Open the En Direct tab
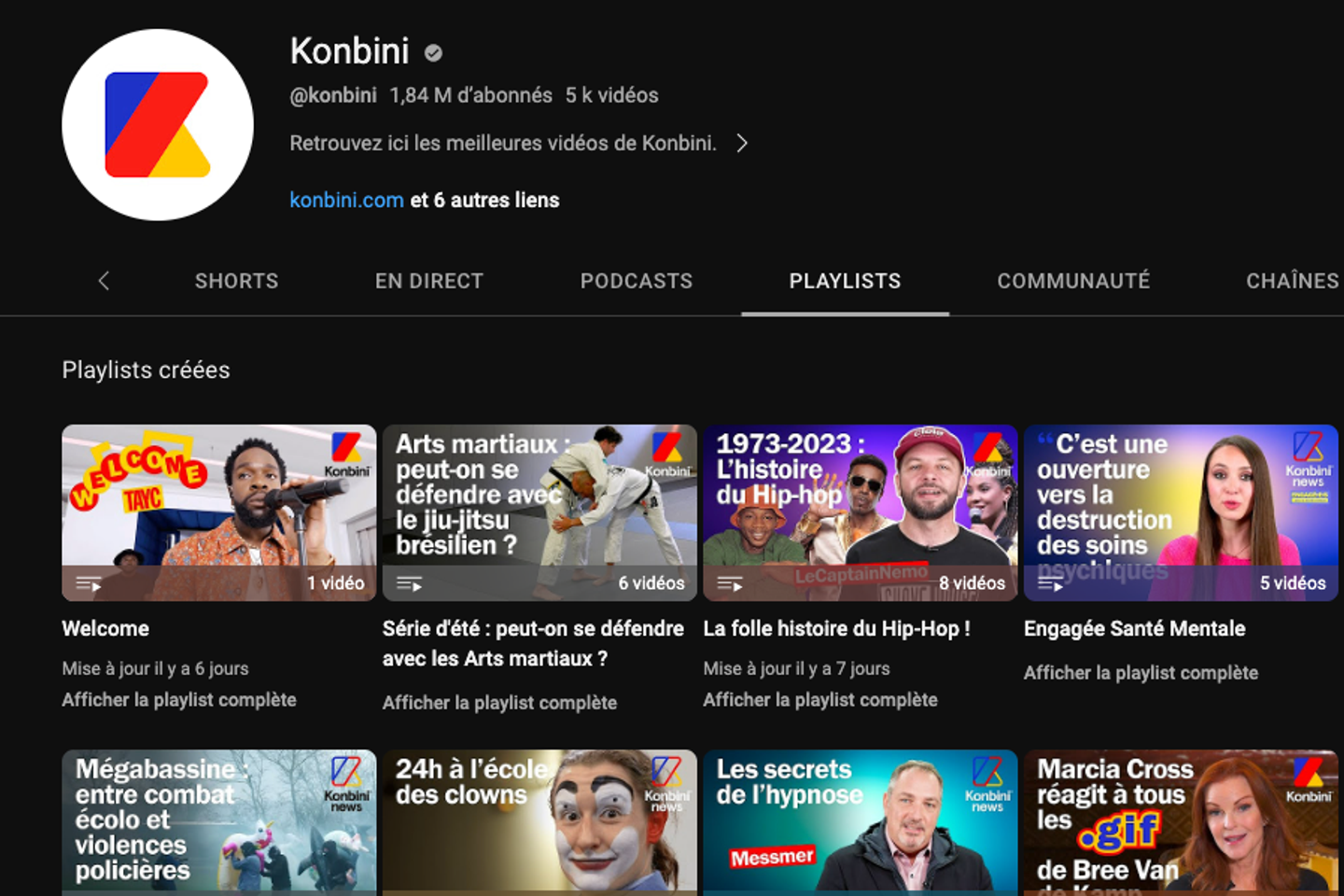 pyautogui.click(x=428, y=281)
